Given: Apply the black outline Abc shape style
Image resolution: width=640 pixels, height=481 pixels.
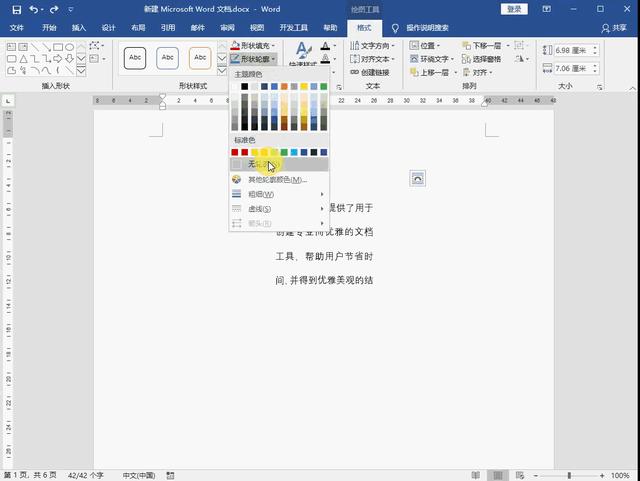Looking at the screenshot, I should coord(135,58).
